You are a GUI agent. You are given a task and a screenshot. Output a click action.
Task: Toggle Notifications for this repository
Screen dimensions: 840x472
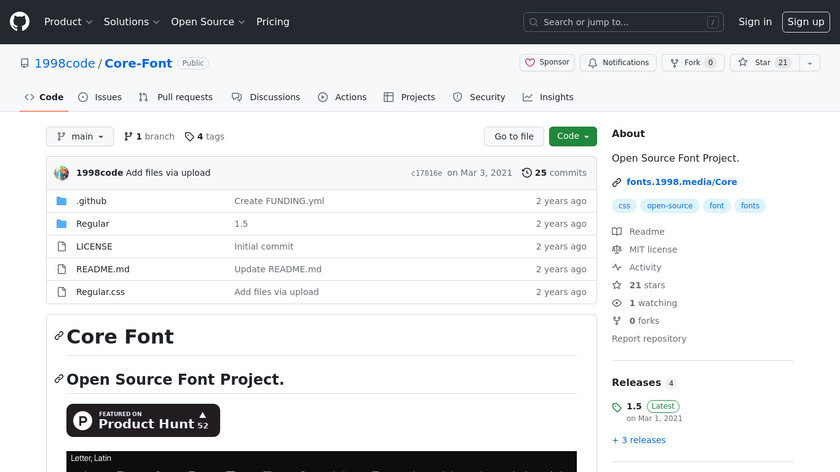pyautogui.click(x=618, y=63)
